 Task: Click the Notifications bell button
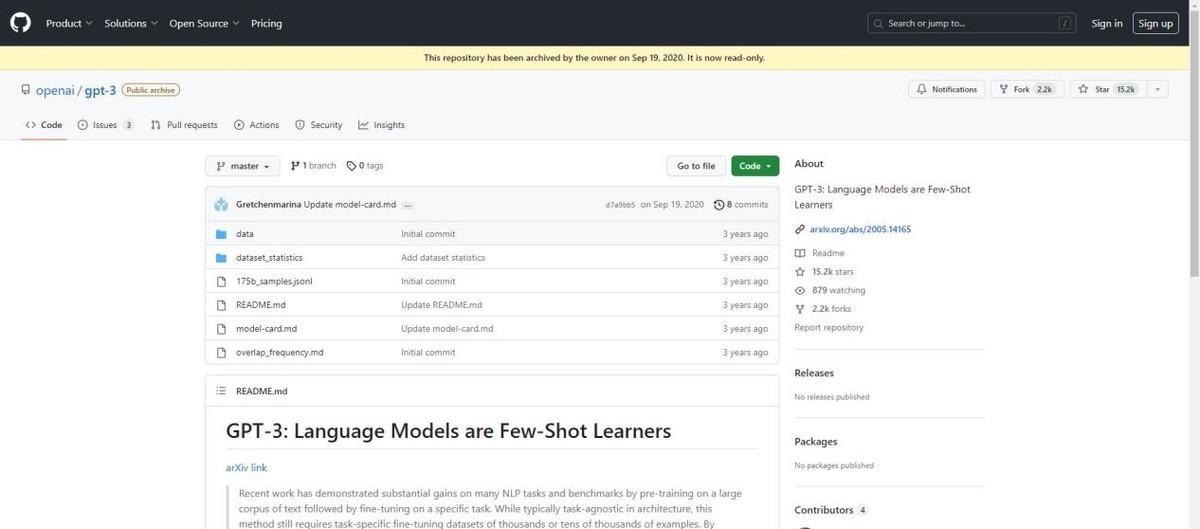[x=946, y=89]
